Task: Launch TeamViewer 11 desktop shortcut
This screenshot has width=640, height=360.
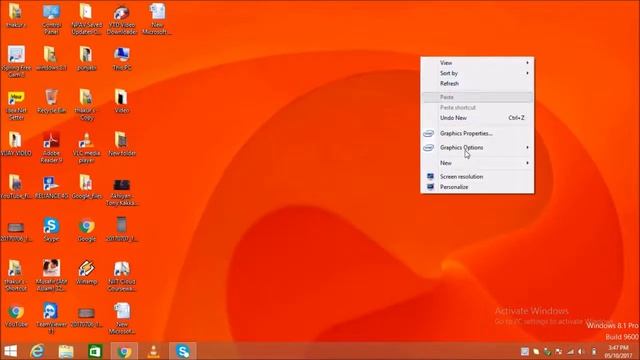Action: point(51,319)
